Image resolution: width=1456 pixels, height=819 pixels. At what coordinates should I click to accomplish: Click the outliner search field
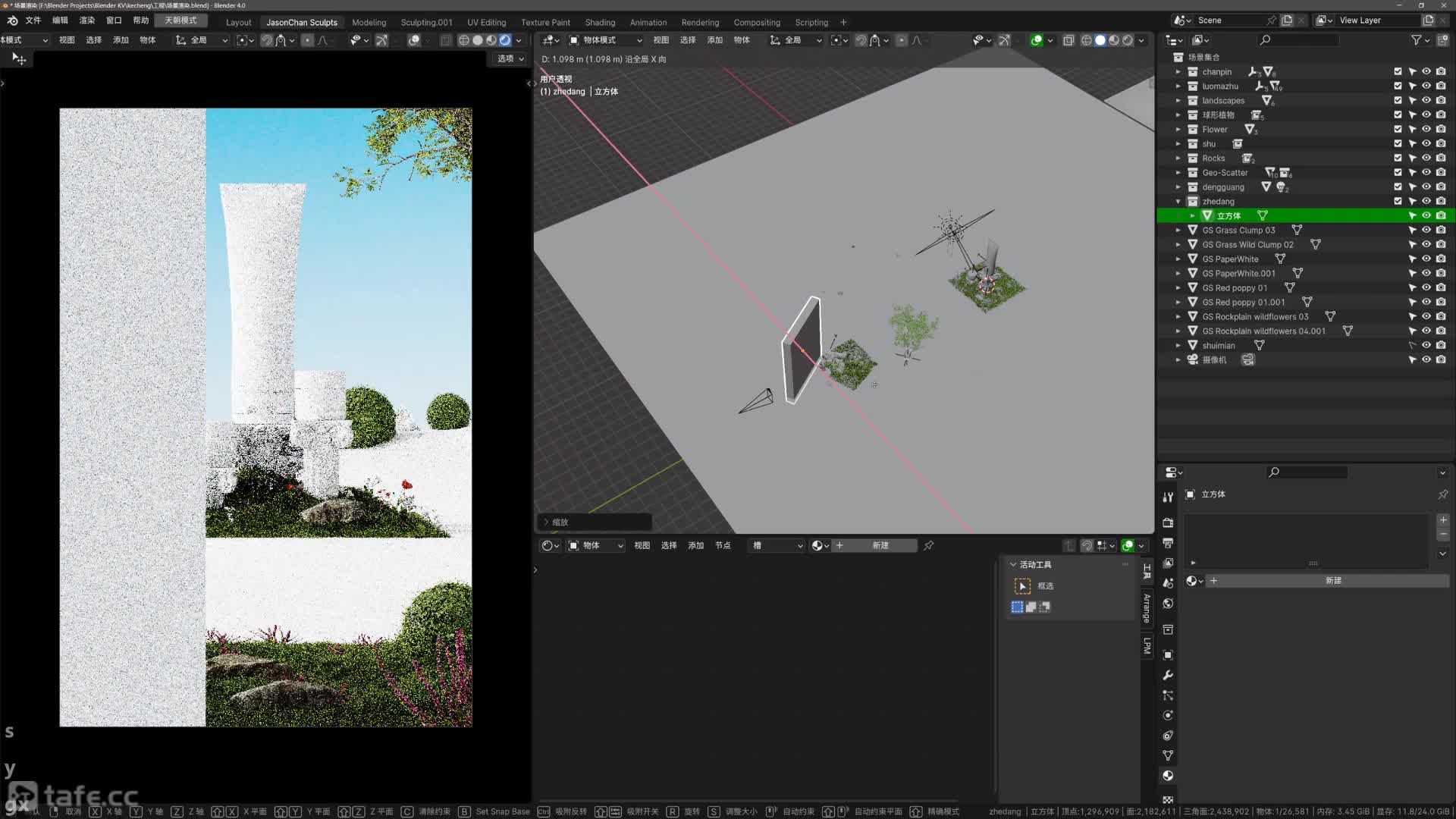1298,40
